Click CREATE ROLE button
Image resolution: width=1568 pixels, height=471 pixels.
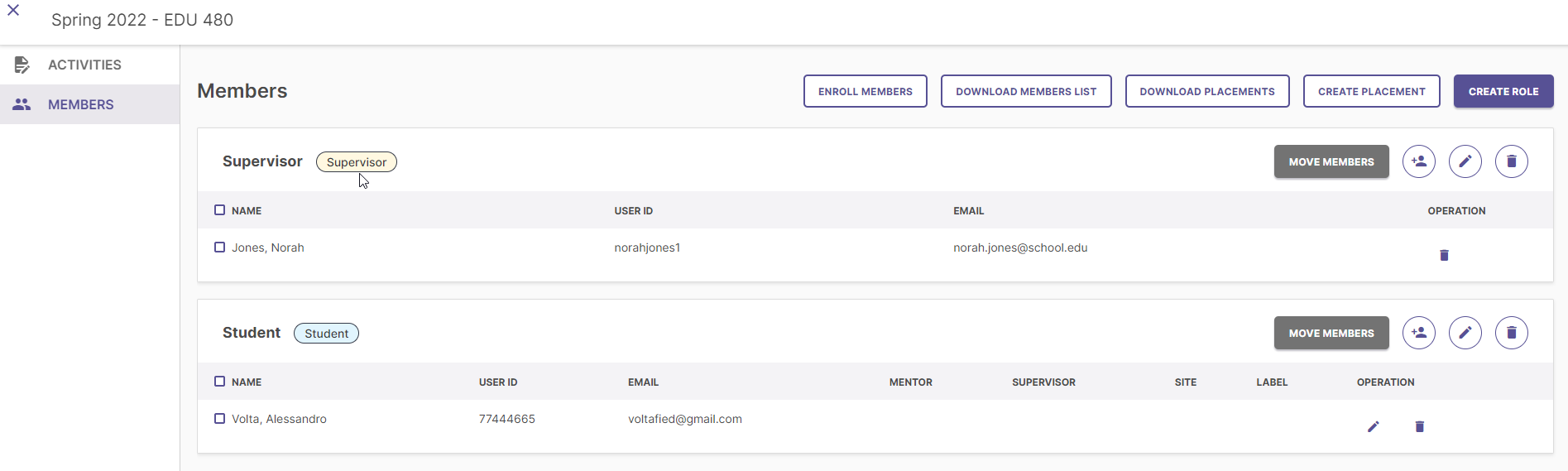pyautogui.click(x=1503, y=91)
